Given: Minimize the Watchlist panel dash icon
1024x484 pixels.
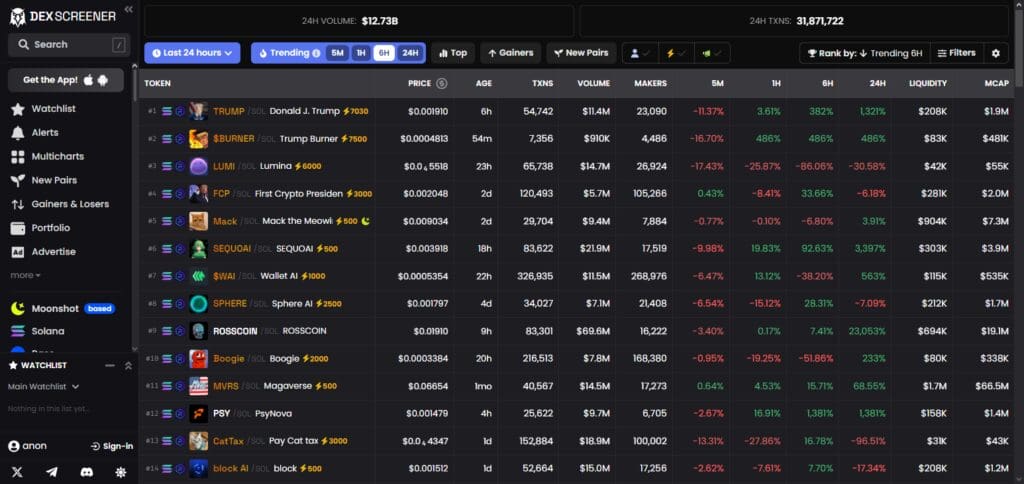Looking at the screenshot, I should (x=110, y=366).
